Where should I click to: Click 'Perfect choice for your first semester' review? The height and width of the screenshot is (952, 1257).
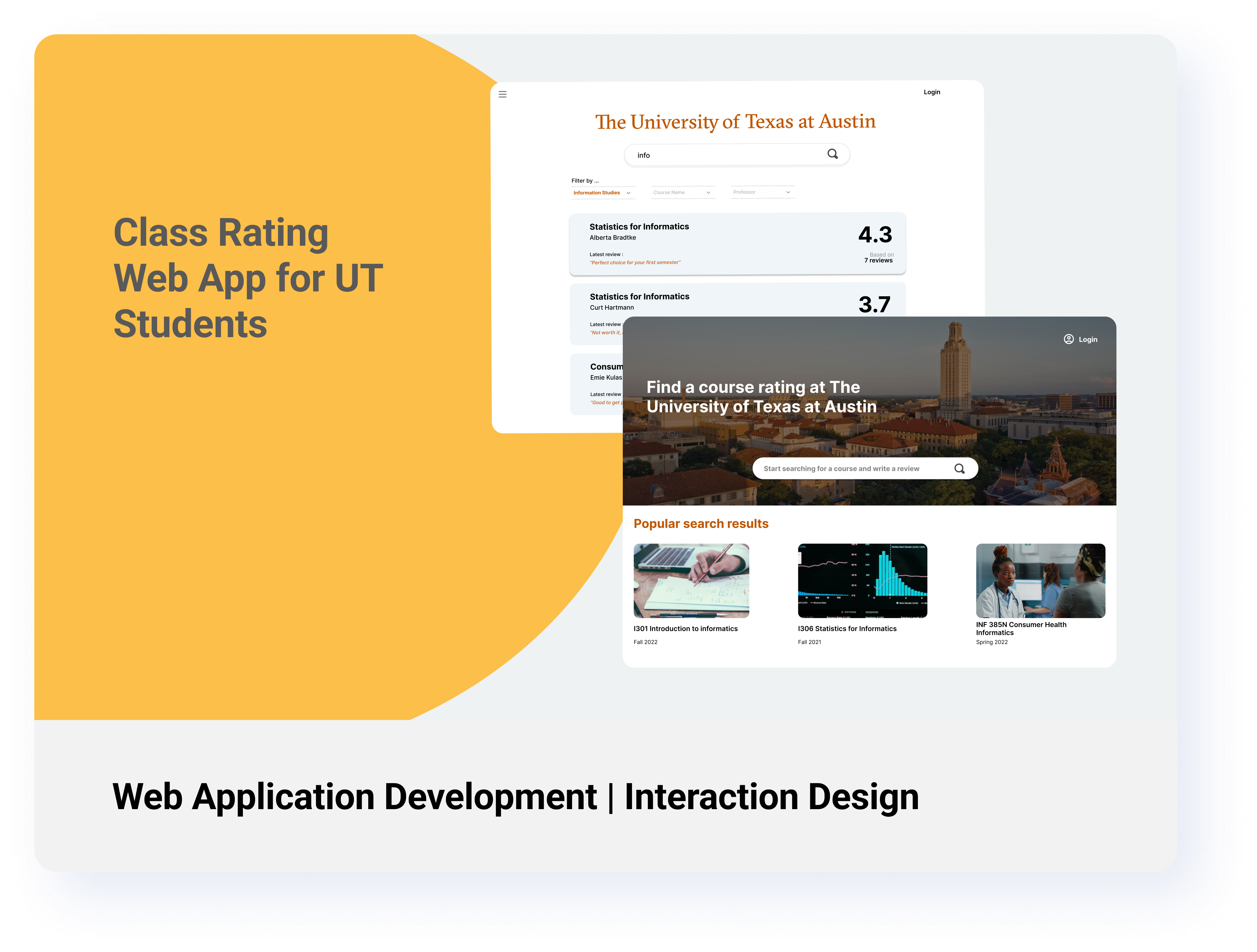pyautogui.click(x=635, y=263)
